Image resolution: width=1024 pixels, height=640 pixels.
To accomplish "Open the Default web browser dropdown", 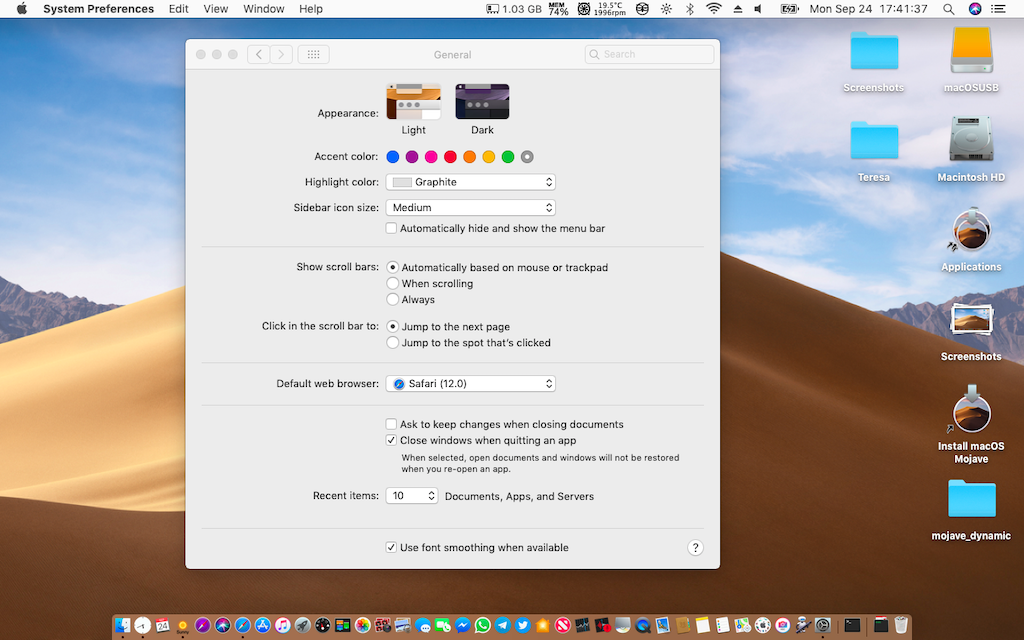I will coord(471,383).
